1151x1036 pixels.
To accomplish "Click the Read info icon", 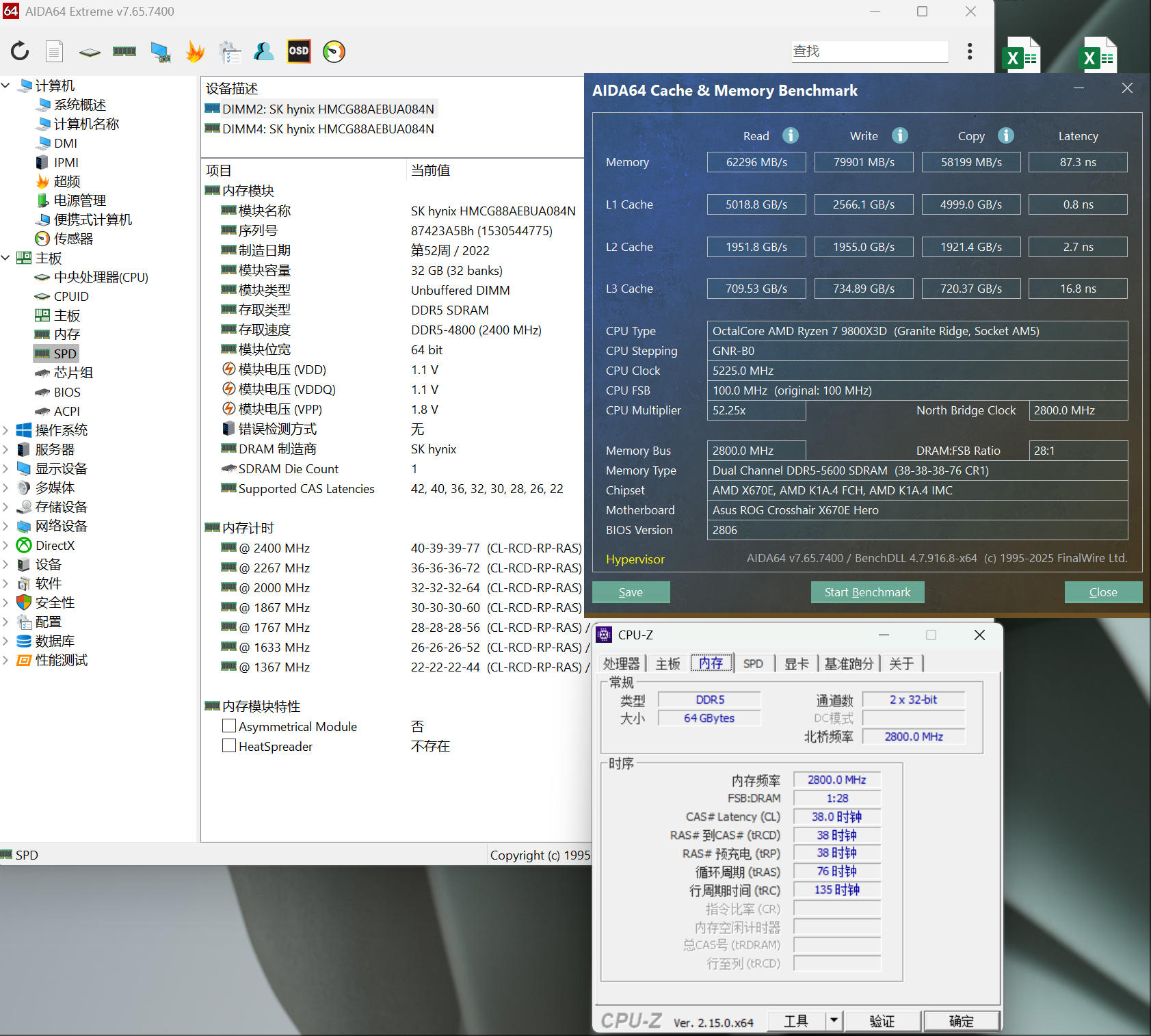I will click(x=791, y=135).
